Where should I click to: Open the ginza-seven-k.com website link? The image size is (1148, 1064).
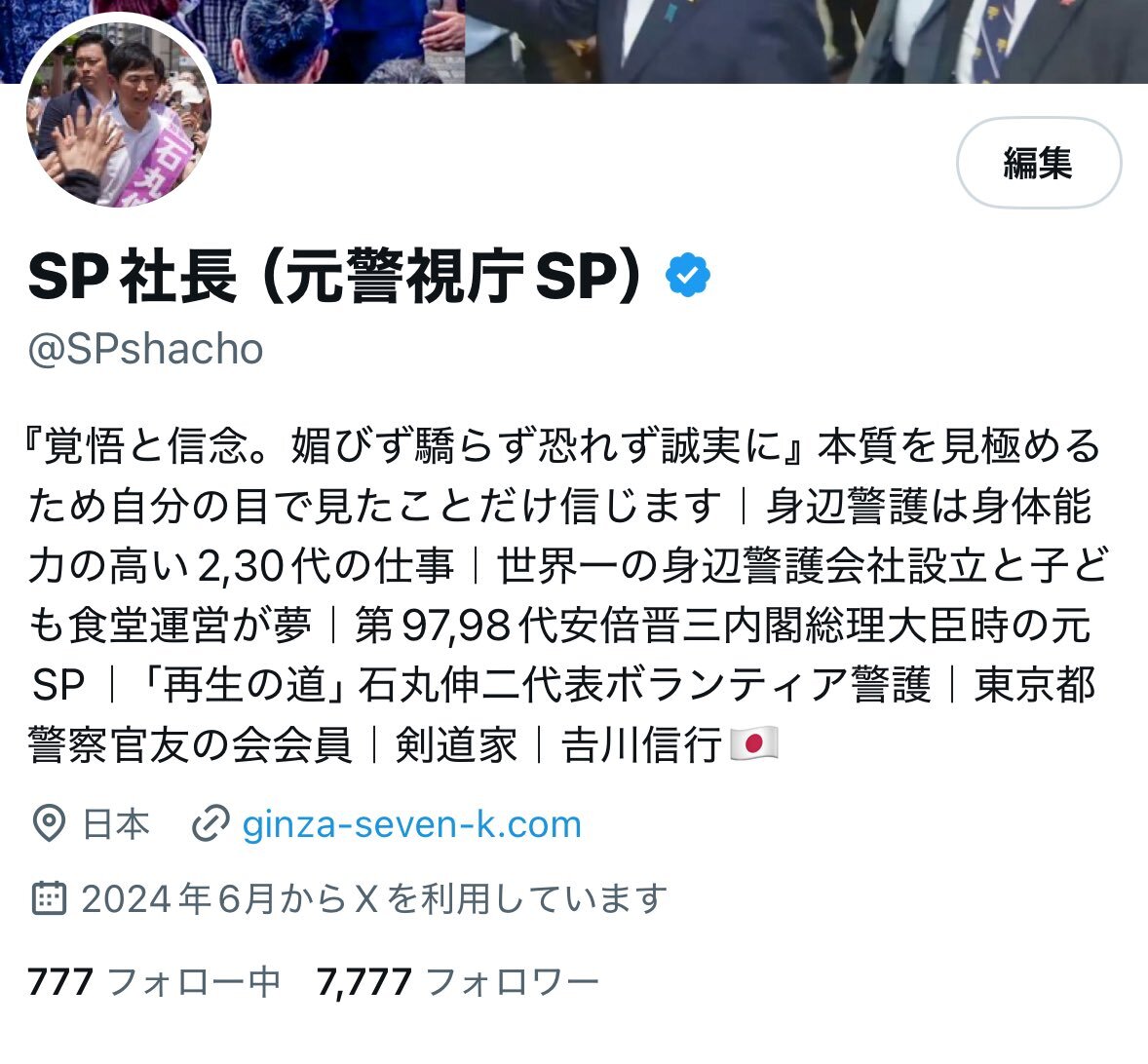411,824
